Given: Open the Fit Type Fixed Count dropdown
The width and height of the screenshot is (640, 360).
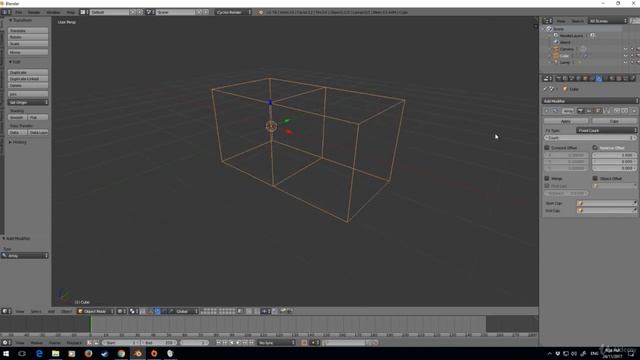Looking at the screenshot, I should pyautogui.click(x=607, y=131).
